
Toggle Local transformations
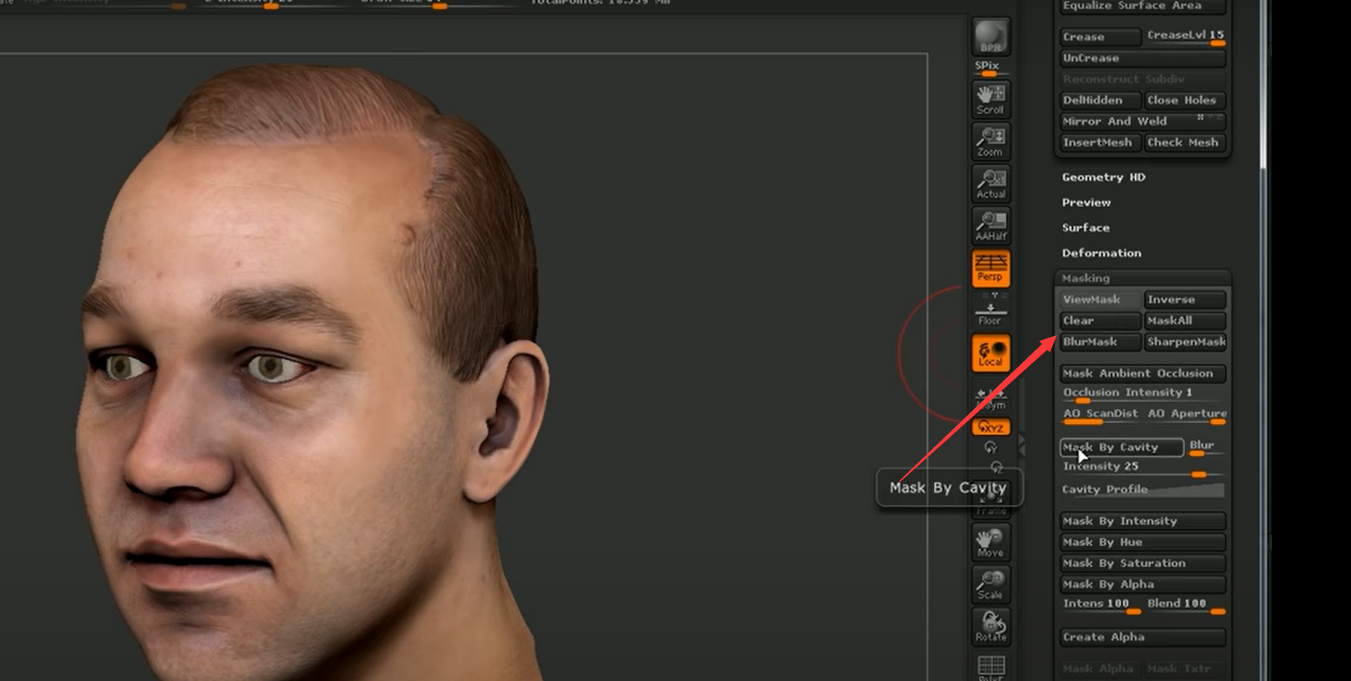[990, 353]
